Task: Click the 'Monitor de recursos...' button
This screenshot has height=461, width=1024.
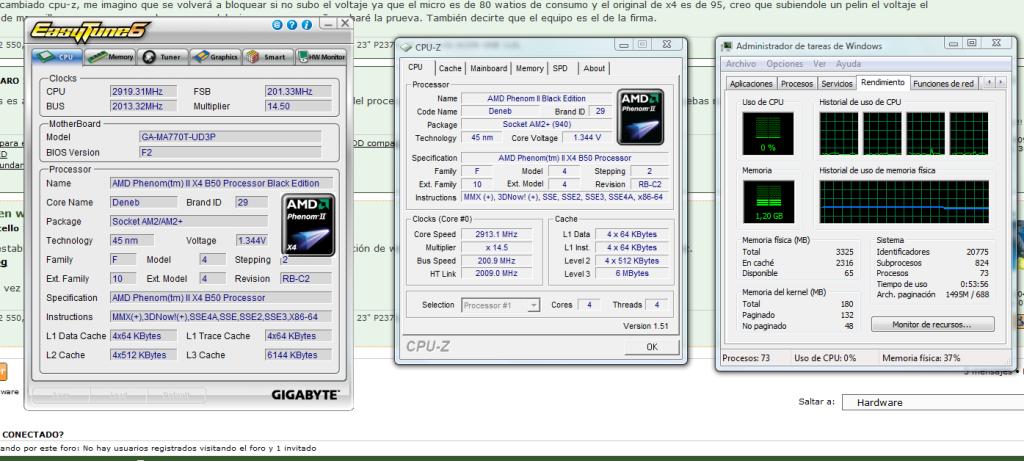Action: (931, 324)
